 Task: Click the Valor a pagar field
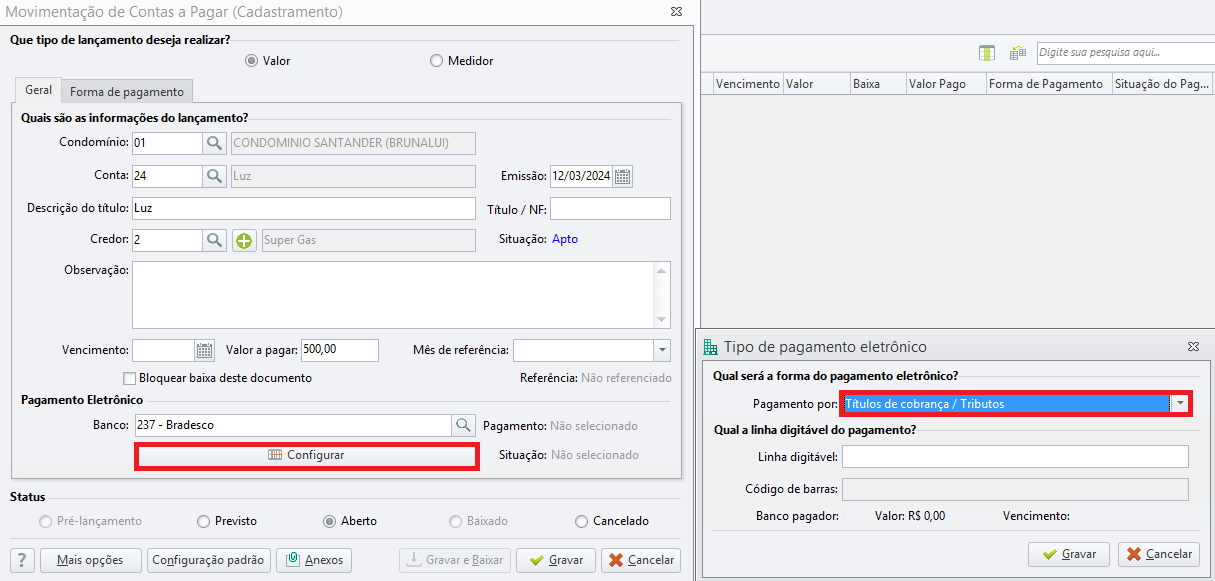click(x=340, y=350)
